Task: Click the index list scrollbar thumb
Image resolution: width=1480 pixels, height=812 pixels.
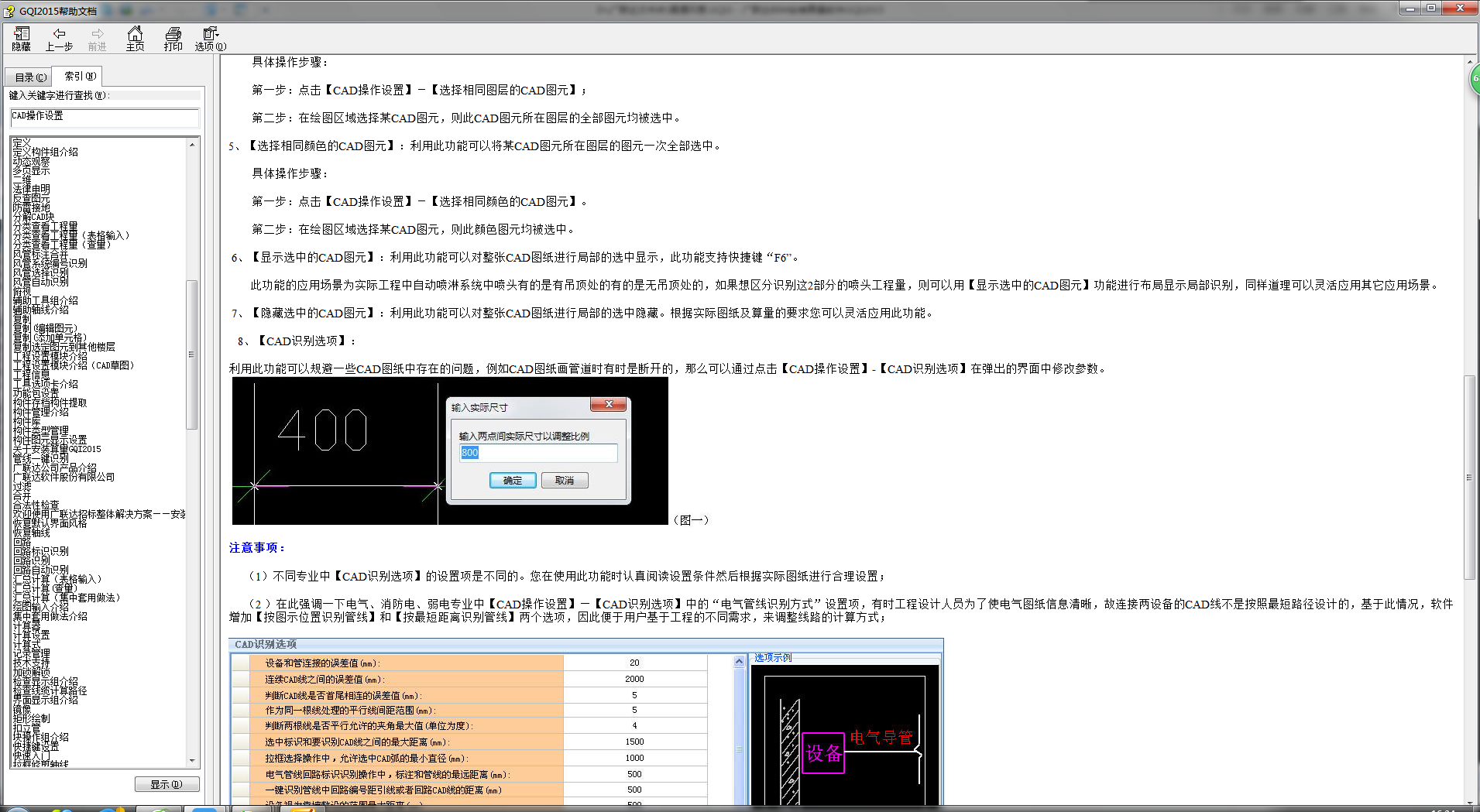Action: point(192,355)
